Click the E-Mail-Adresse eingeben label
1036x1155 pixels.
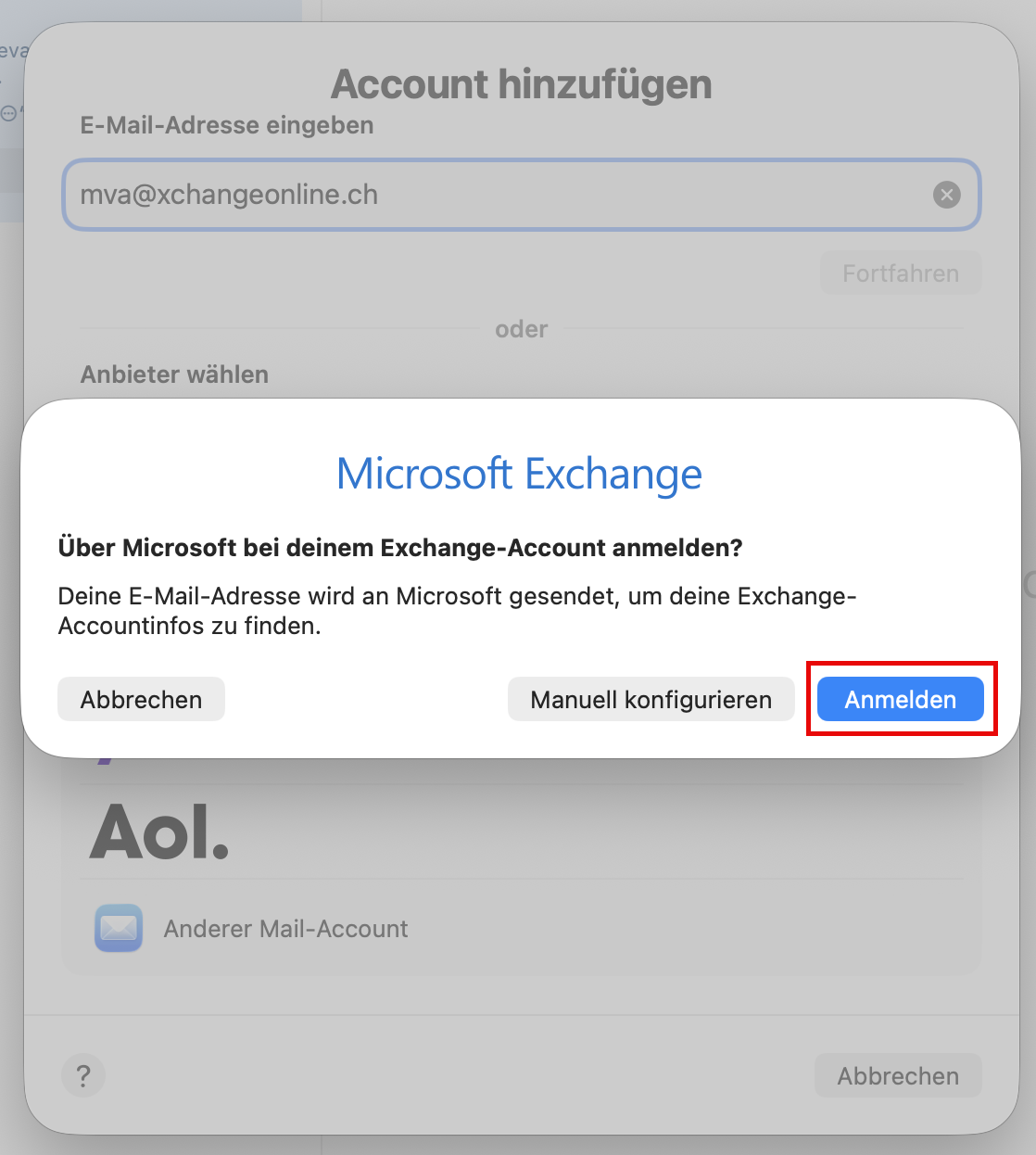pyautogui.click(x=227, y=125)
